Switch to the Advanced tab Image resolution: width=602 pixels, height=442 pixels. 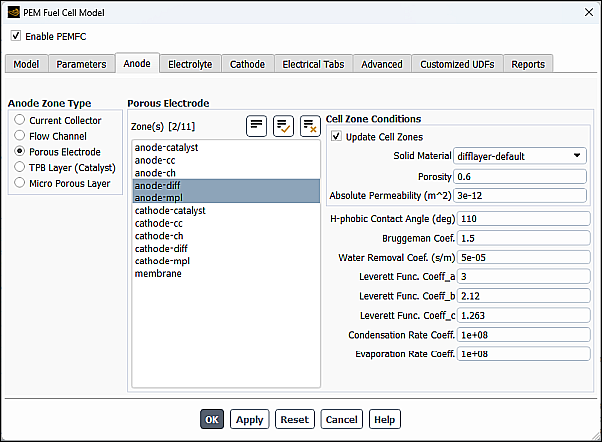(x=382, y=64)
